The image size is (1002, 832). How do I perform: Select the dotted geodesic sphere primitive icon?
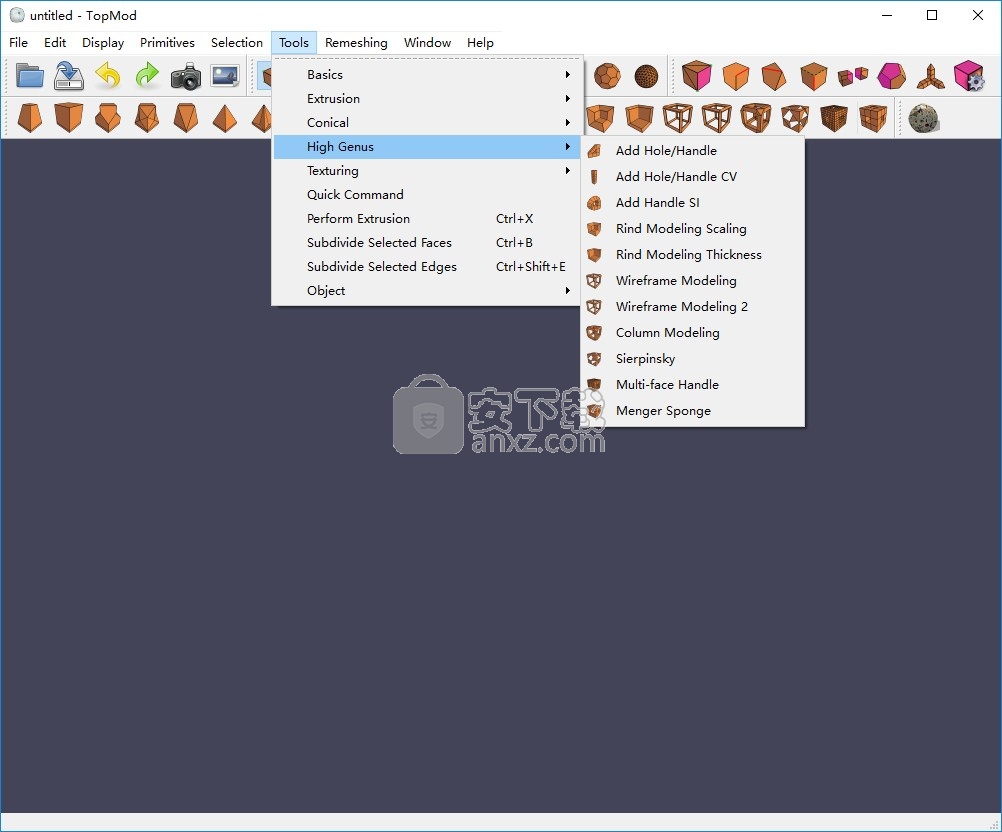pos(646,76)
